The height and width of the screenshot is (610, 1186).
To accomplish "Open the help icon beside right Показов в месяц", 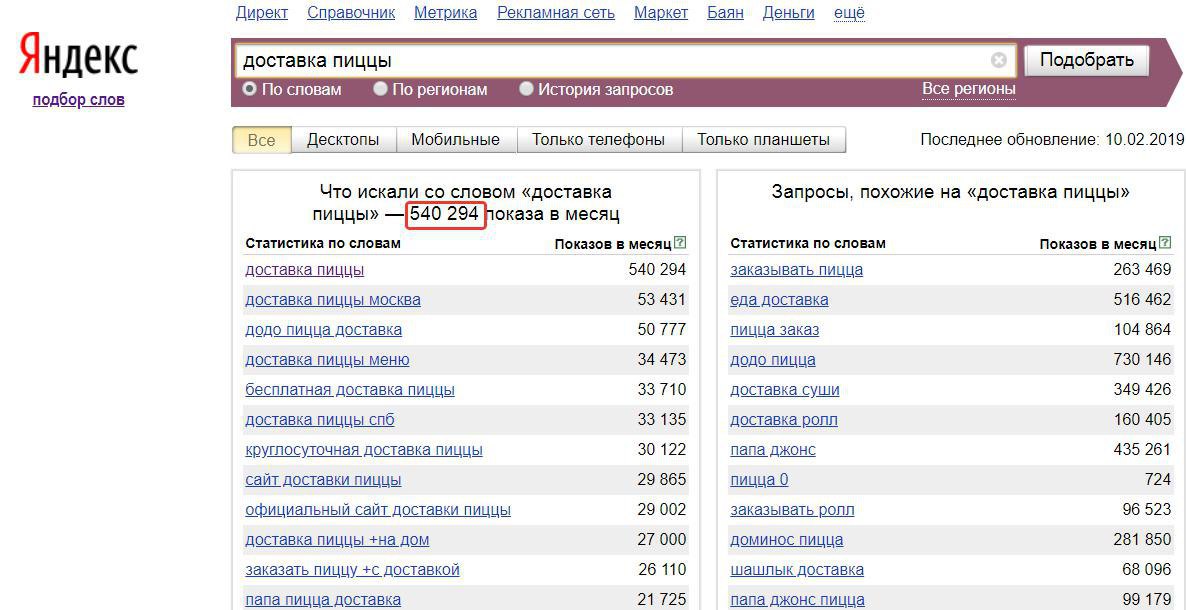I will [x=1165, y=243].
